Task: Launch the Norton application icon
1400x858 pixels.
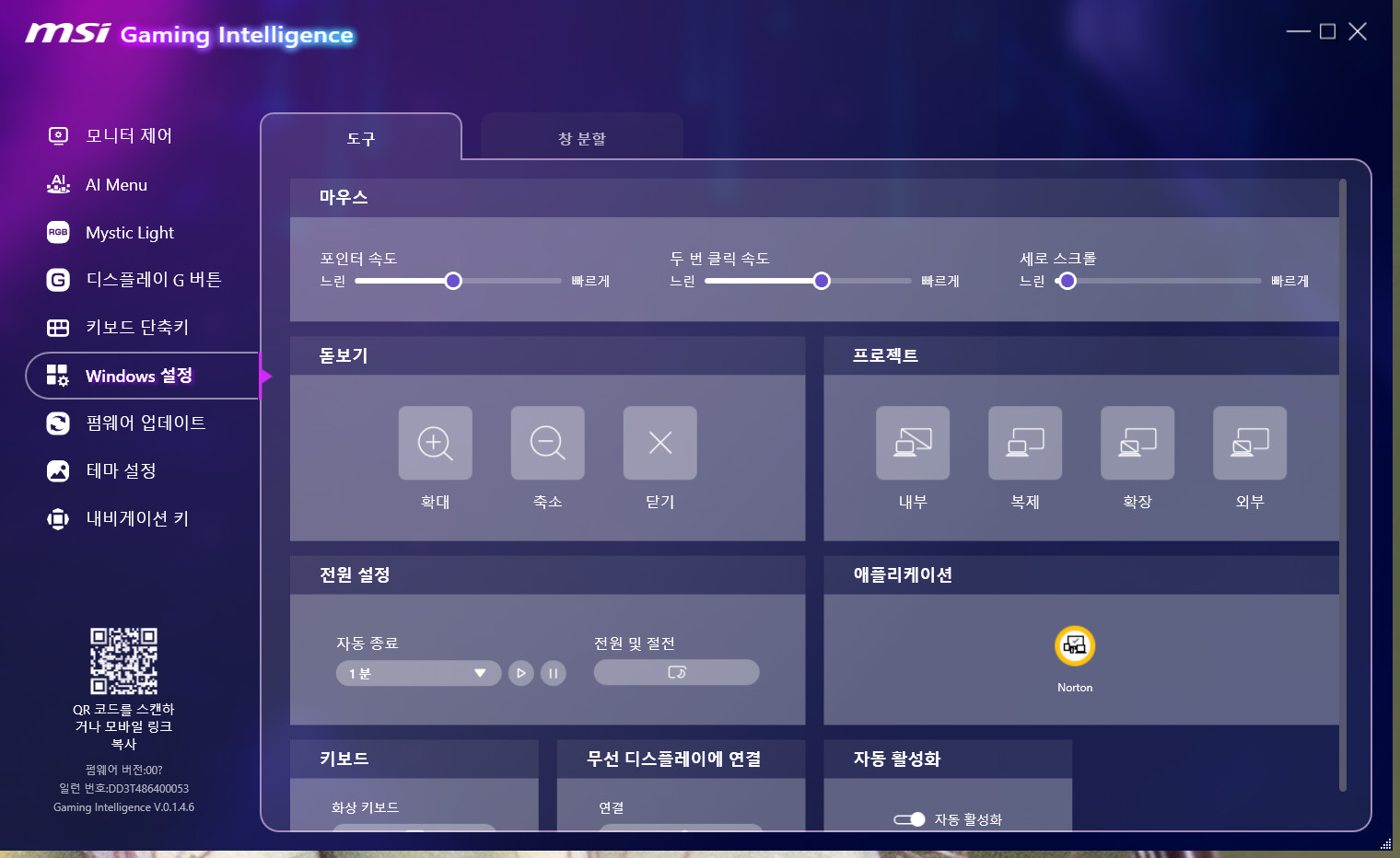Action: click(1075, 646)
